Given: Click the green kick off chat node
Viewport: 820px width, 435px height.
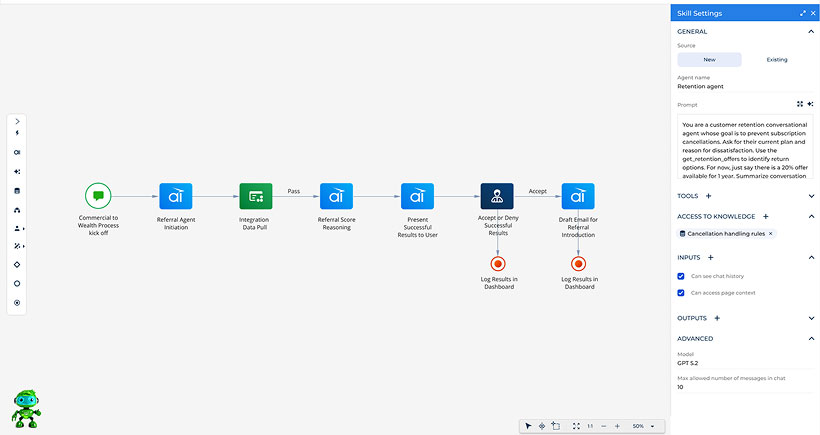Looking at the screenshot, I should [x=98, y=196].
